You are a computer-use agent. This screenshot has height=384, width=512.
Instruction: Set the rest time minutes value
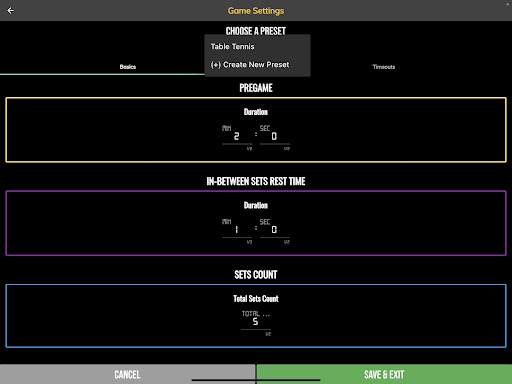(237, 229)
